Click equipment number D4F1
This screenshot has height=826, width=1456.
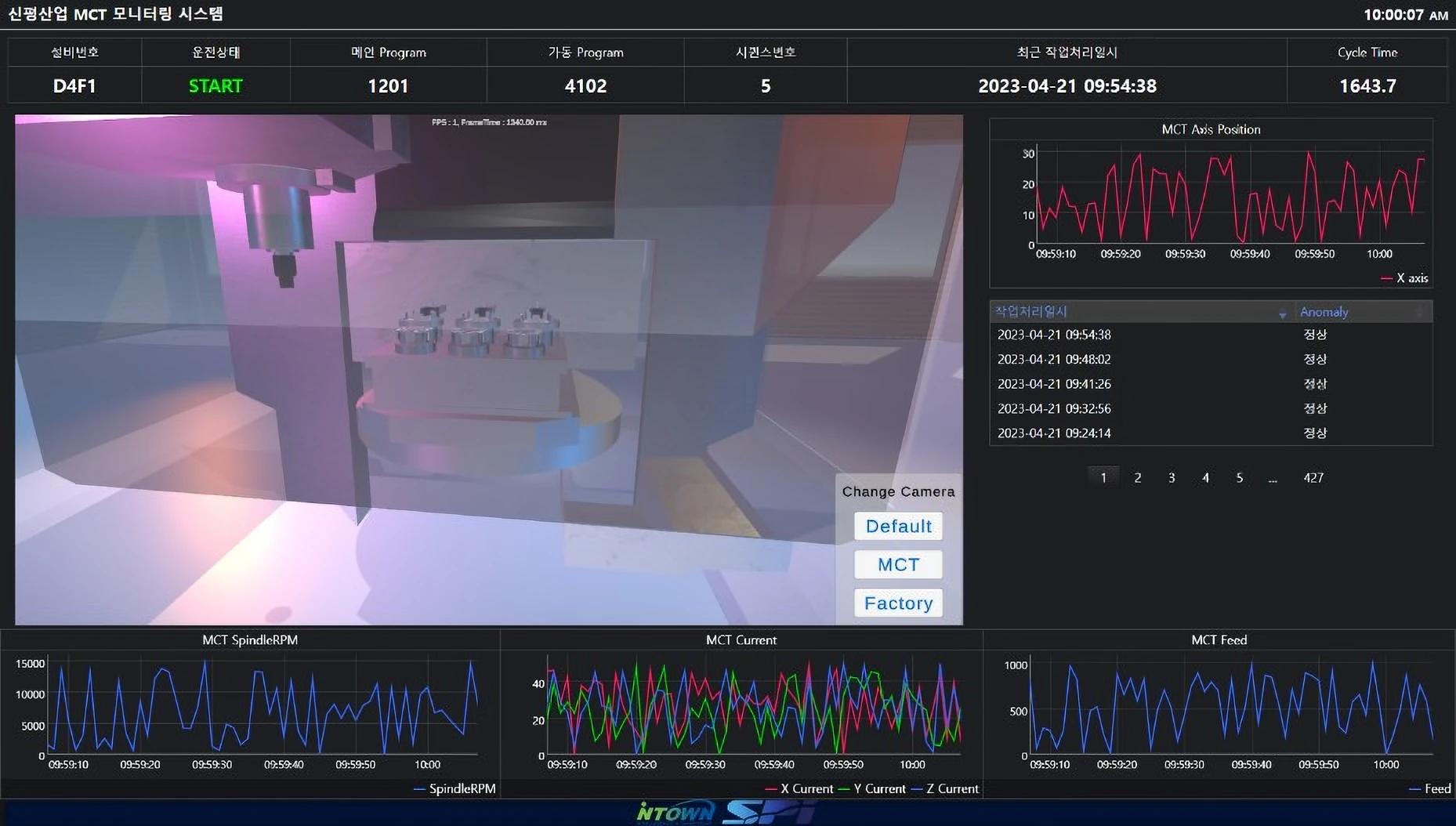click(x=74, y=85)
